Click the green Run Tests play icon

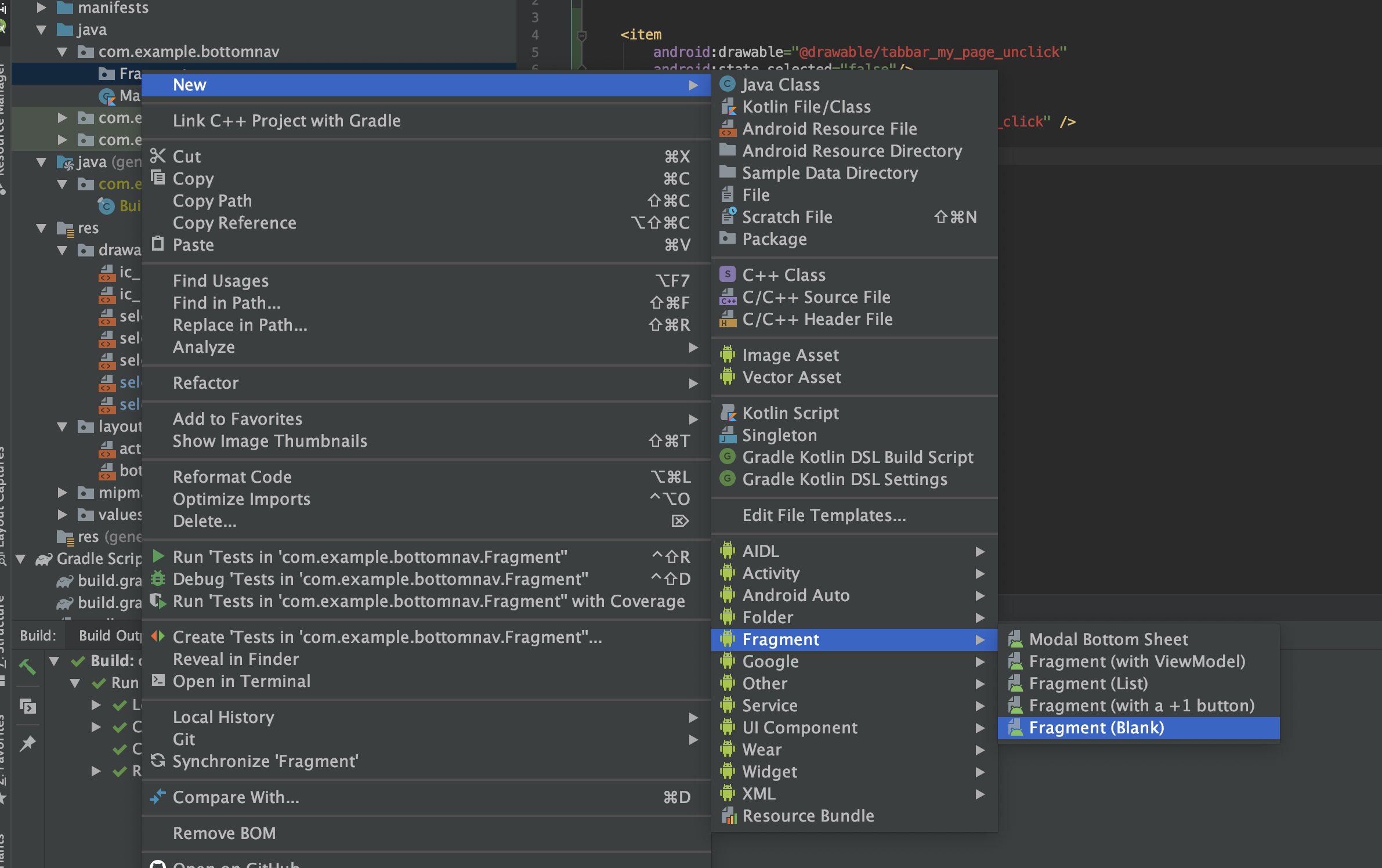[x=158, y=556]
